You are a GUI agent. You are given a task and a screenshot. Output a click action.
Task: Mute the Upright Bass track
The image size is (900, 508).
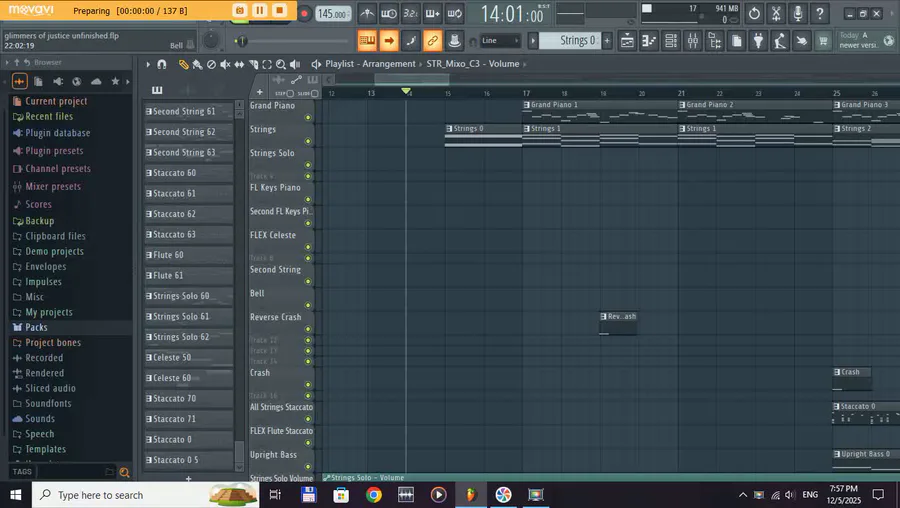click(x=308, y=467)
